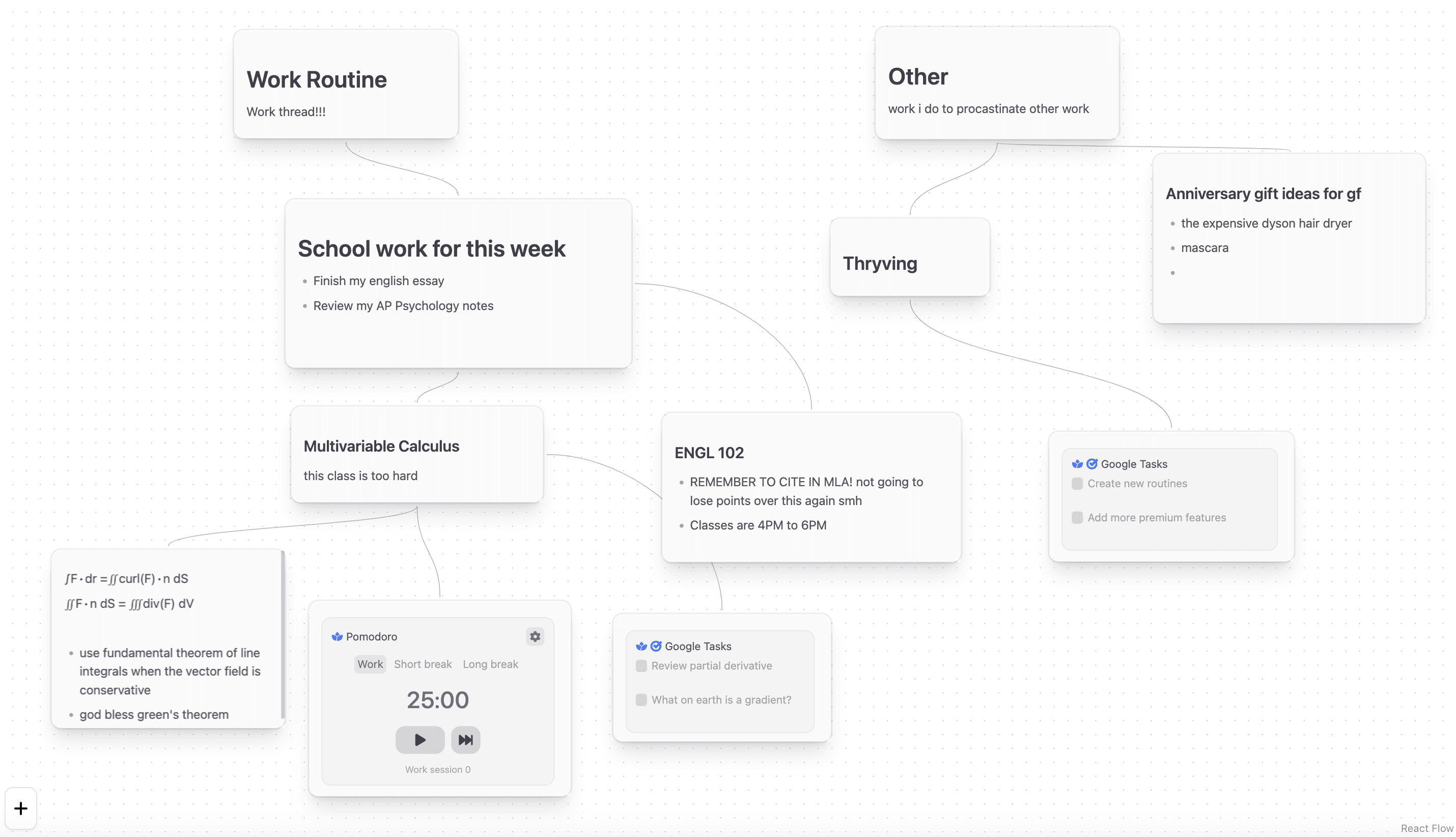Click the Long break option in Pomodoro
Image resolution: width=1456 pixels, height=837 pixels.
coord(490,664)
